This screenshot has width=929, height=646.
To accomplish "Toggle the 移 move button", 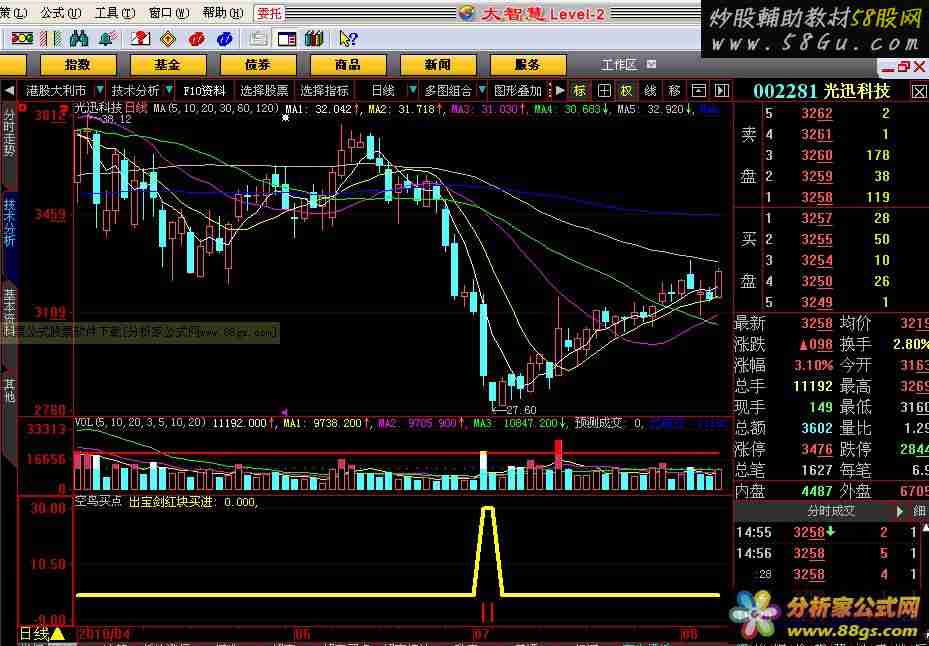I will click(x=674, y=91).
